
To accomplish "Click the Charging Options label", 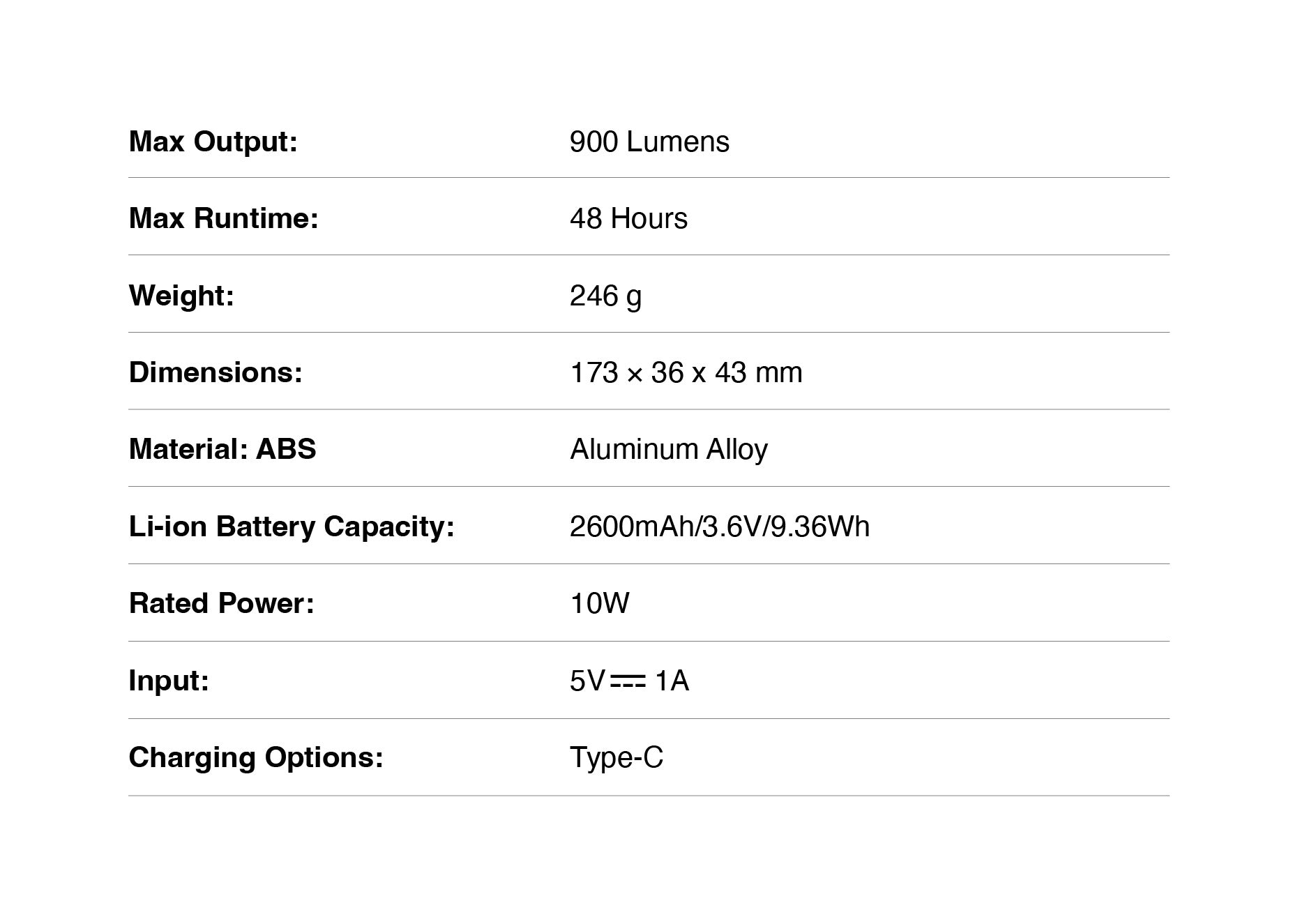I will pos(256,758).
